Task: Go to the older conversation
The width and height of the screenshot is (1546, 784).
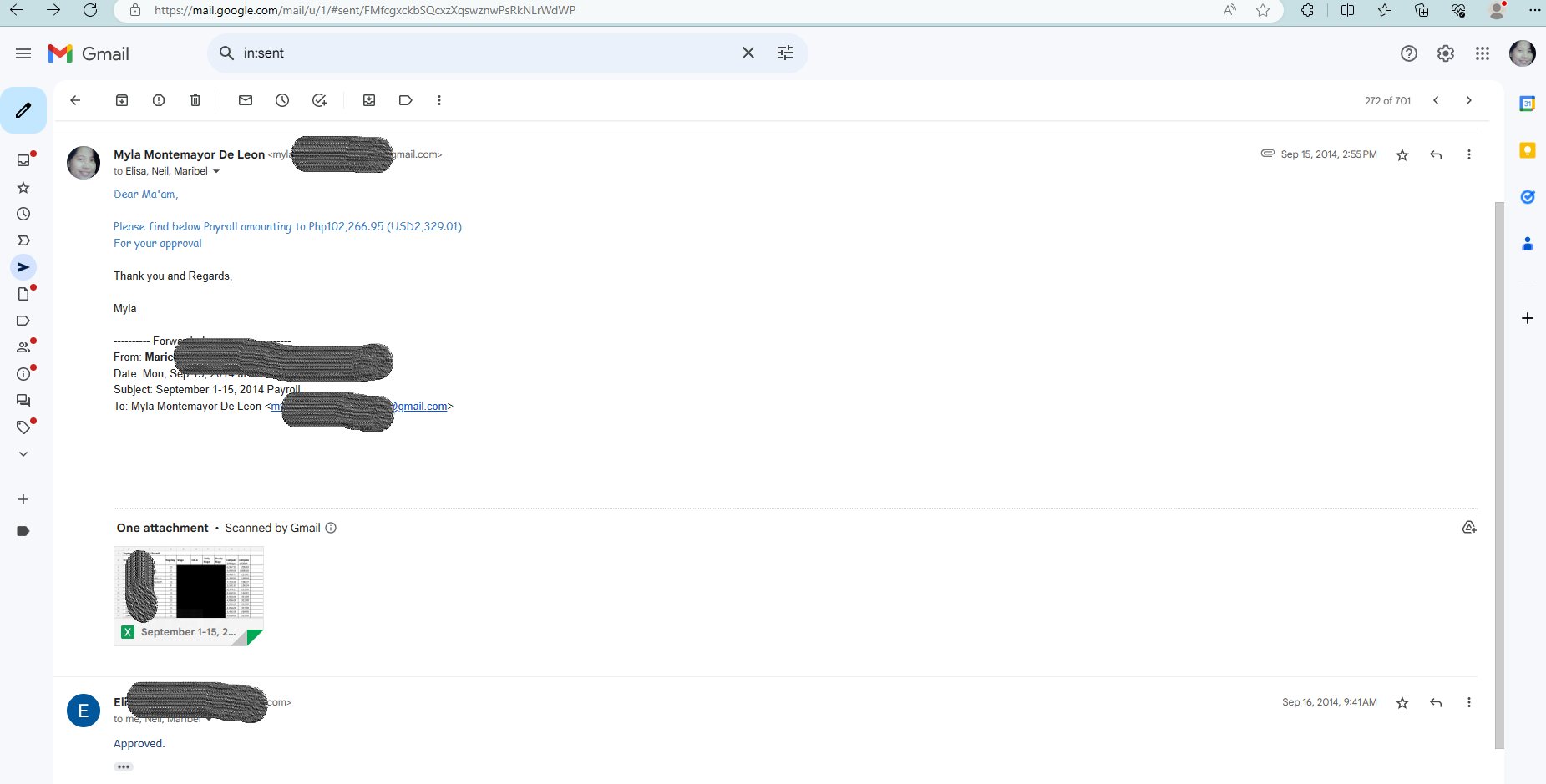Action: pyautogui.click(x=1469, y=100)
